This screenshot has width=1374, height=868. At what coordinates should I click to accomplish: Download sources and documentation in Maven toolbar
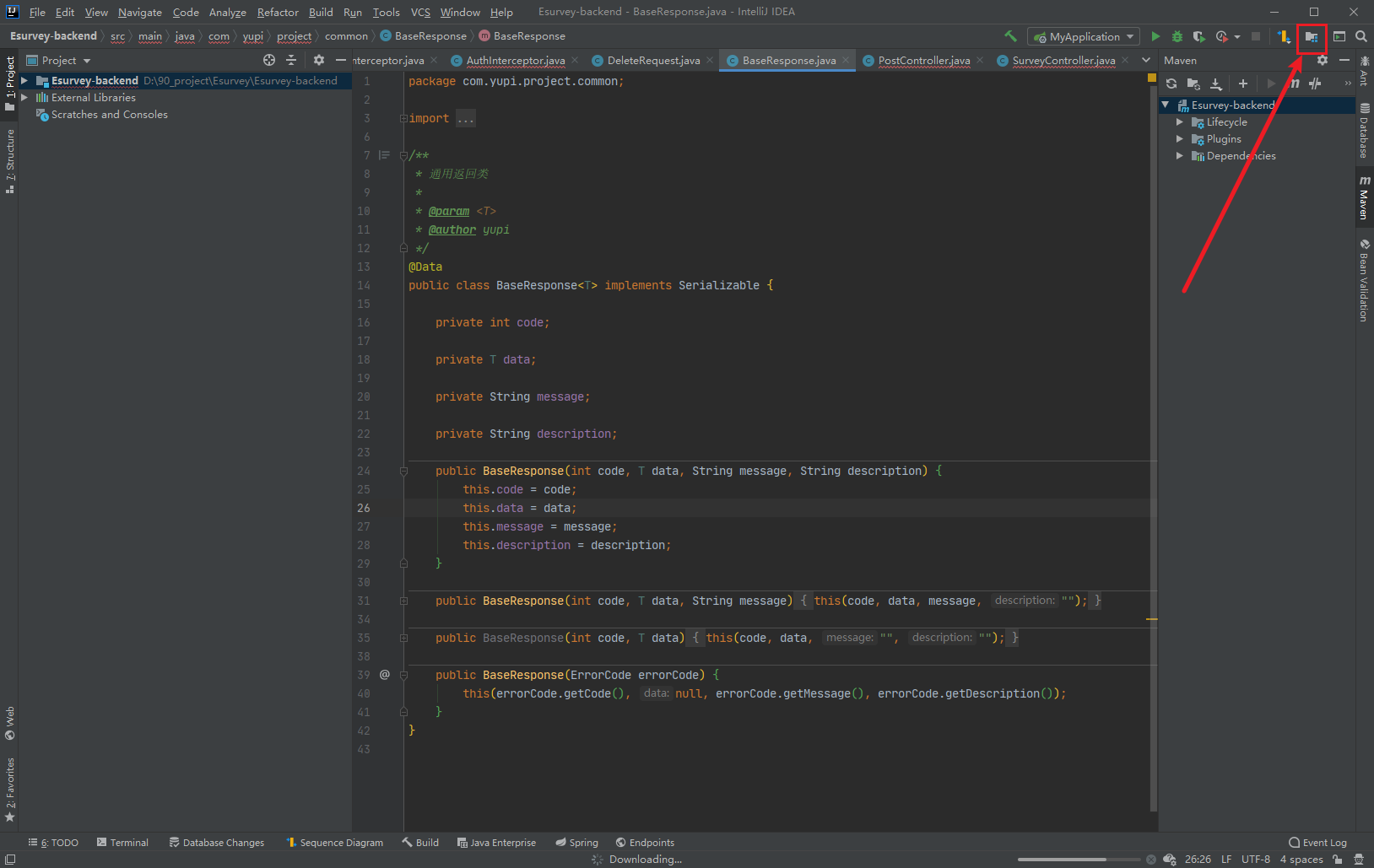[1216, 84]
